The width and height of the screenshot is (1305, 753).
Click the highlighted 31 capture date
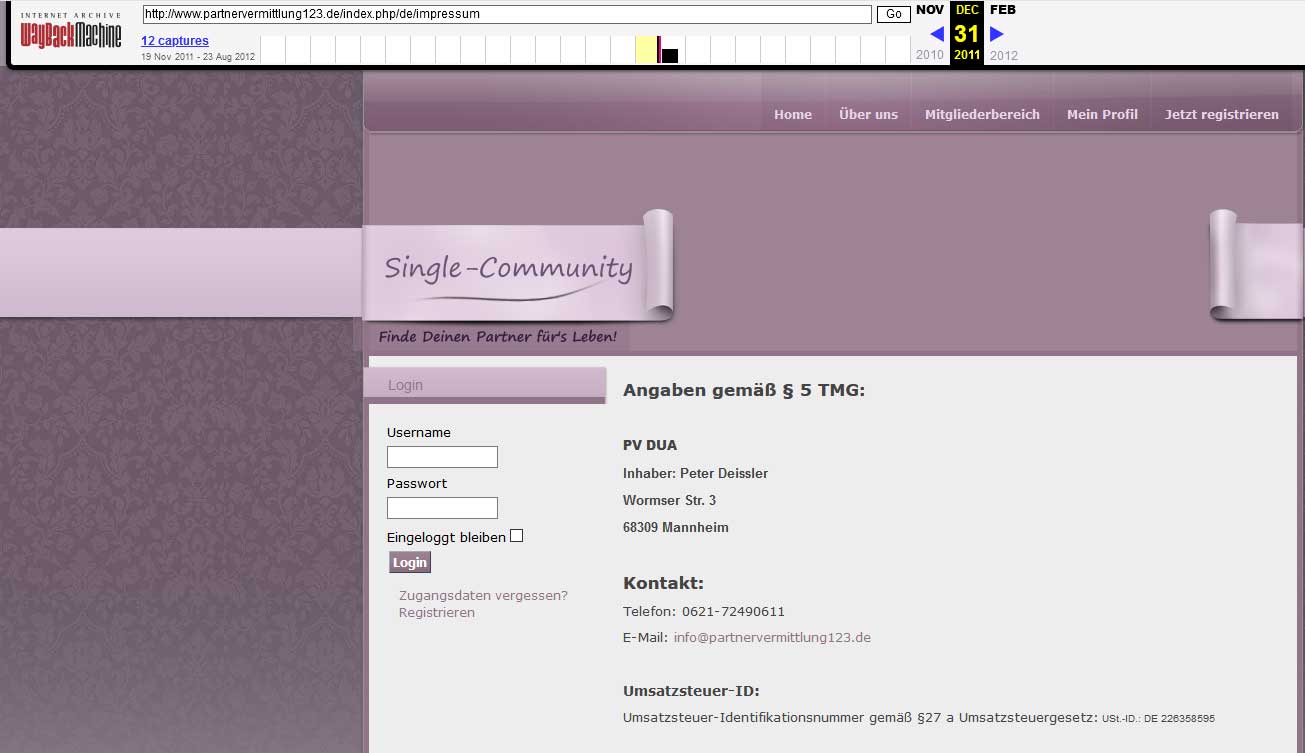[966, 34]
